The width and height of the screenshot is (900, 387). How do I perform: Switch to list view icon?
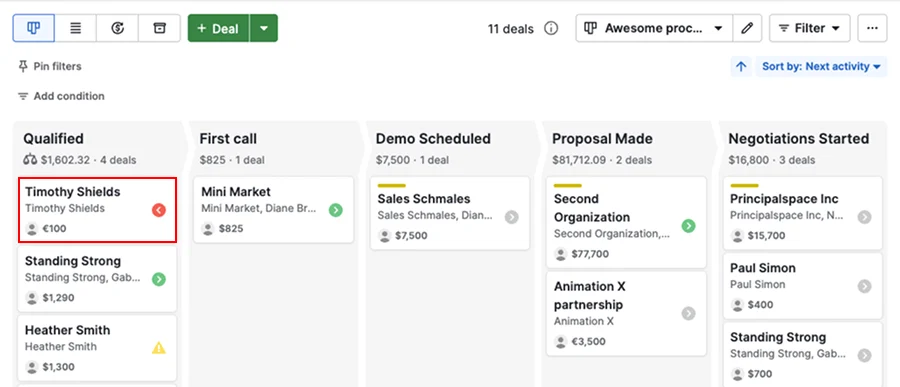(76, 28)
